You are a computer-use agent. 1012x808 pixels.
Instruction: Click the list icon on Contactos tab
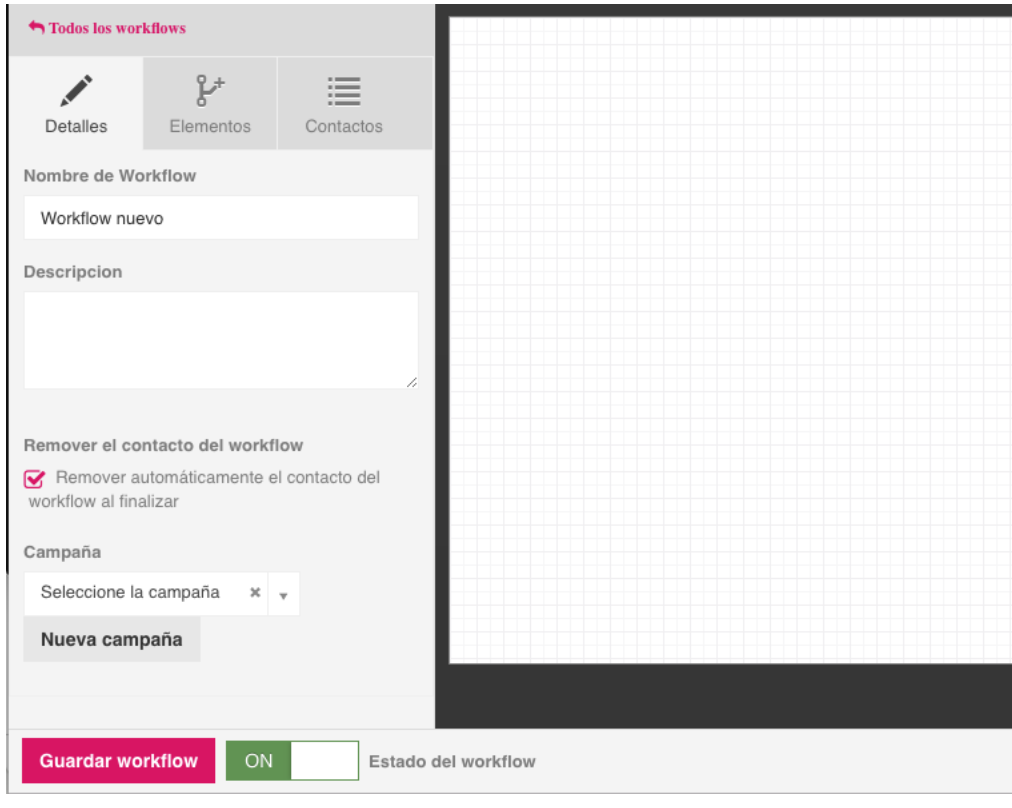(x=344, y=91)
